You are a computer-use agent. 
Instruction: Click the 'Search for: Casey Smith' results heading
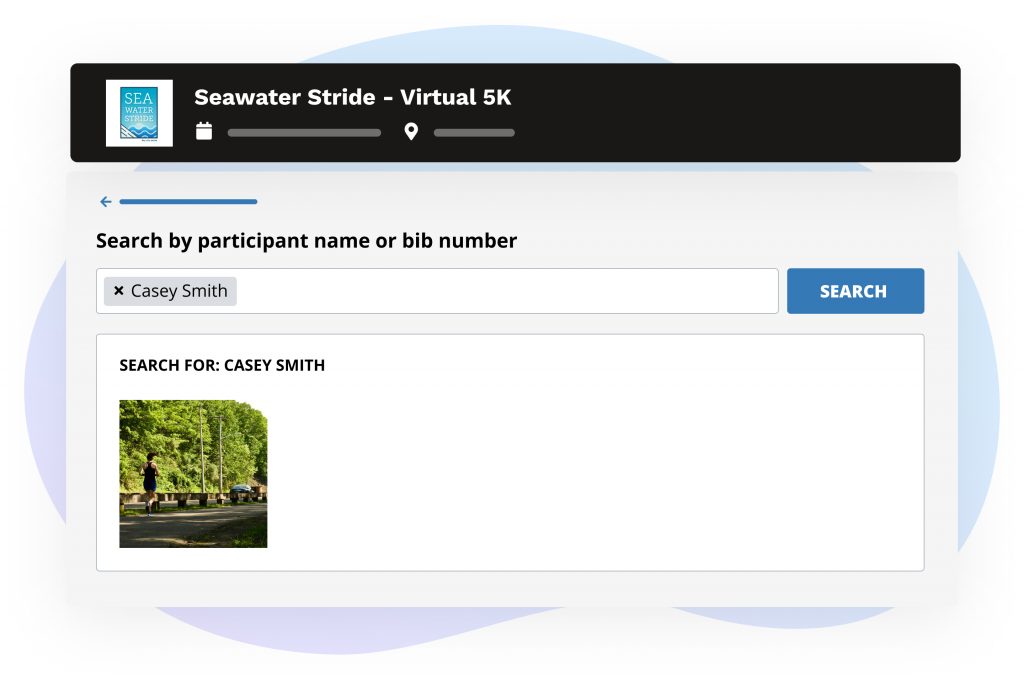[x=222, y=365]
